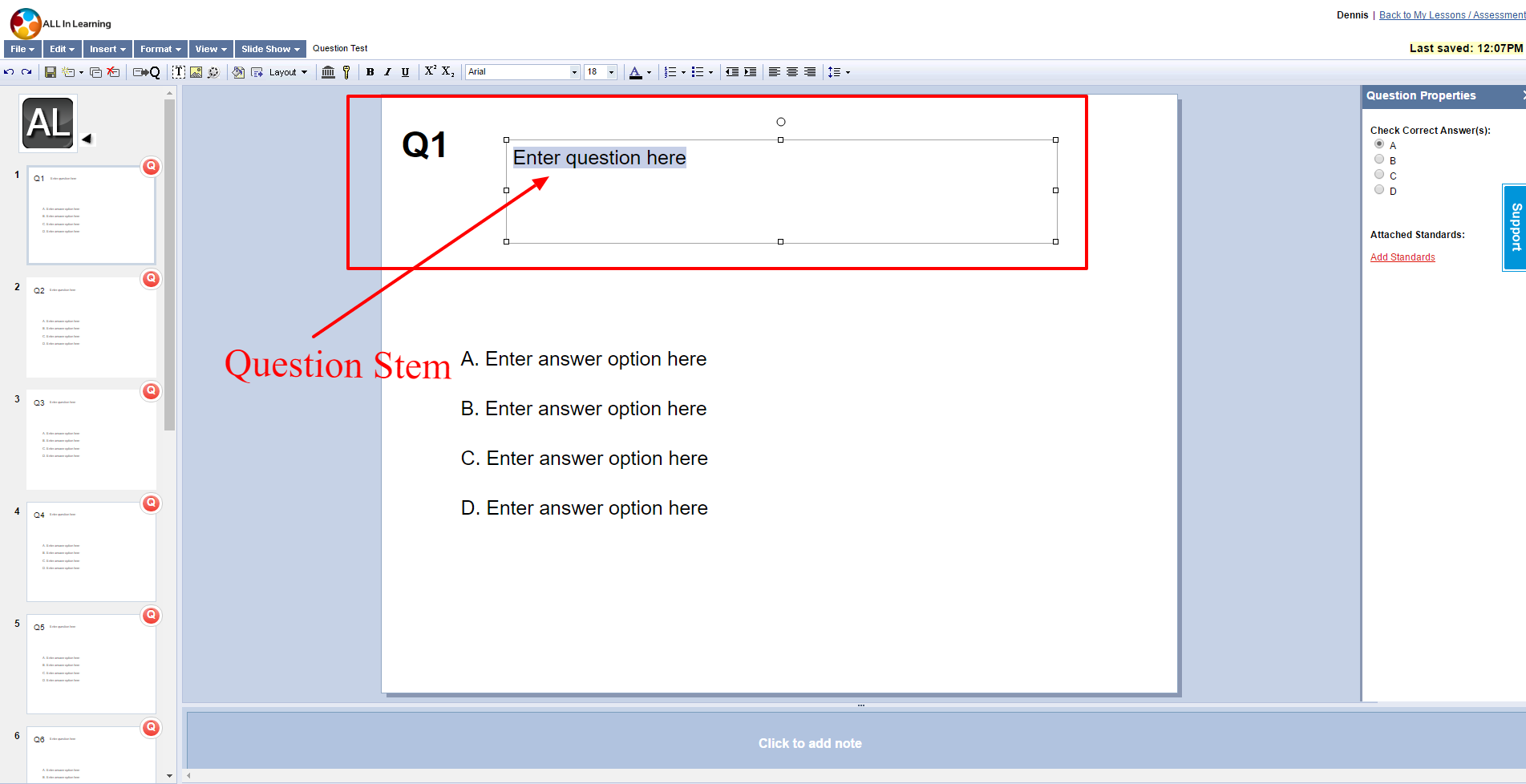This screenshot has height=784, width=1526.
Task: Open the font size dropdown
Action: [x=611, y=72]
